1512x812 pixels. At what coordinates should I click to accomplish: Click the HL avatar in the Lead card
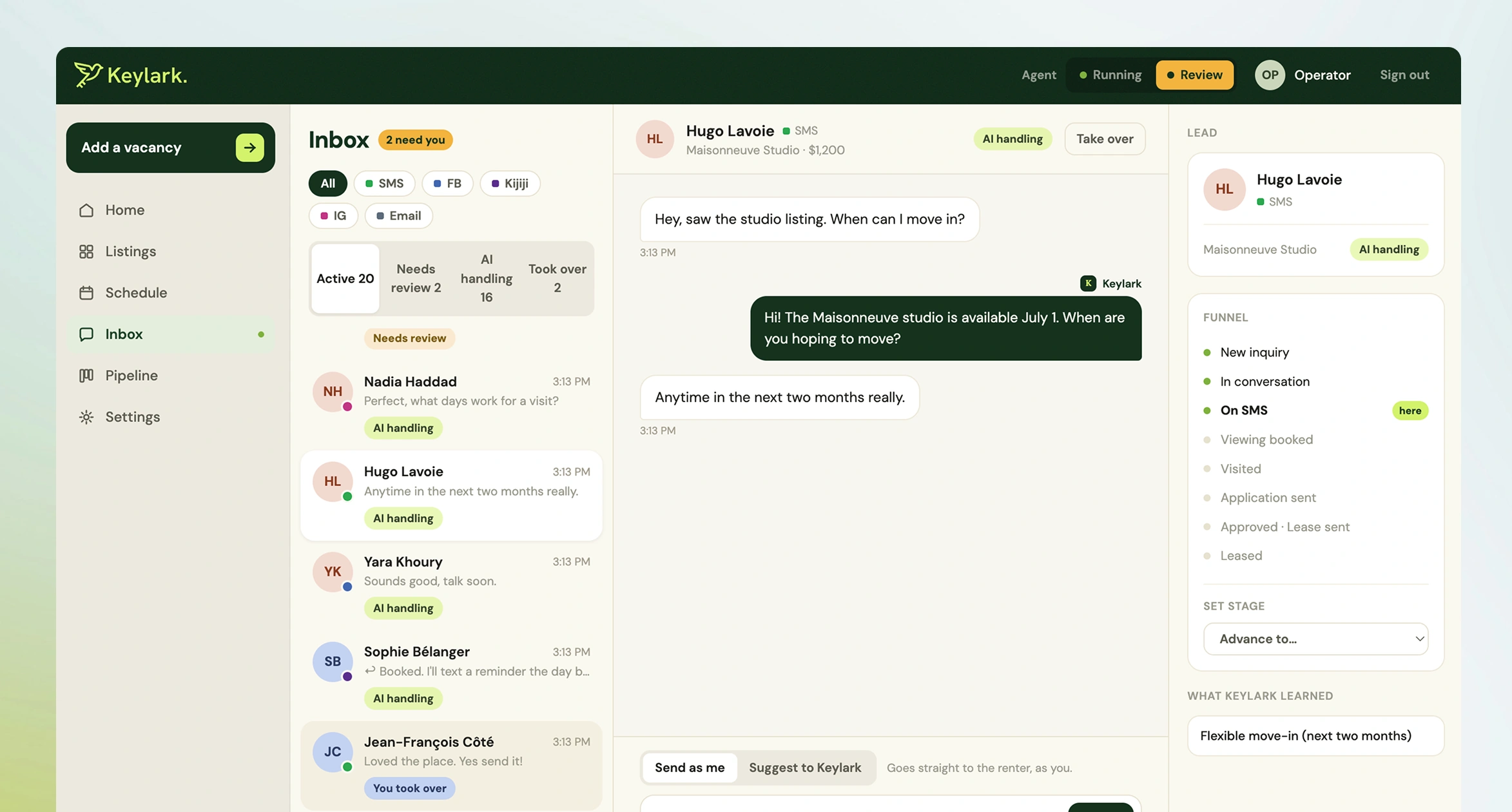(x=1225, y=189)
